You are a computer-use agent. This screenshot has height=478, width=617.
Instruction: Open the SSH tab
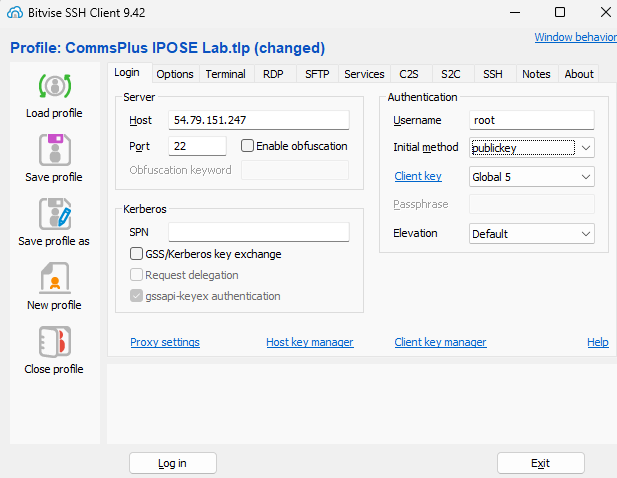coord(493,74)
